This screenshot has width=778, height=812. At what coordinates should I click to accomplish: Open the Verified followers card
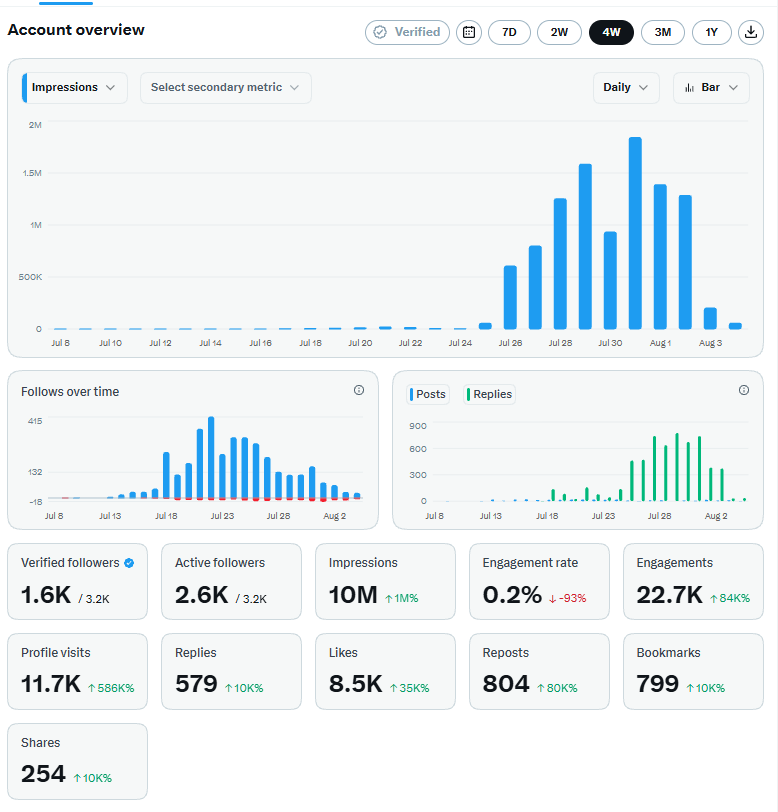click(77, 581)
